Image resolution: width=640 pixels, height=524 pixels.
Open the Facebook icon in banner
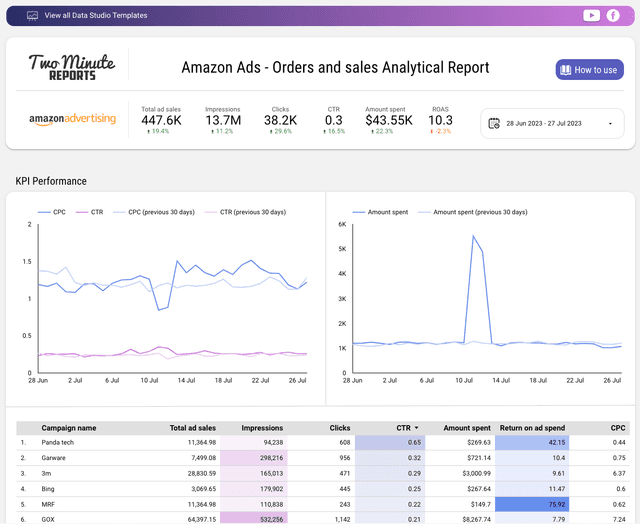point(613,16)
